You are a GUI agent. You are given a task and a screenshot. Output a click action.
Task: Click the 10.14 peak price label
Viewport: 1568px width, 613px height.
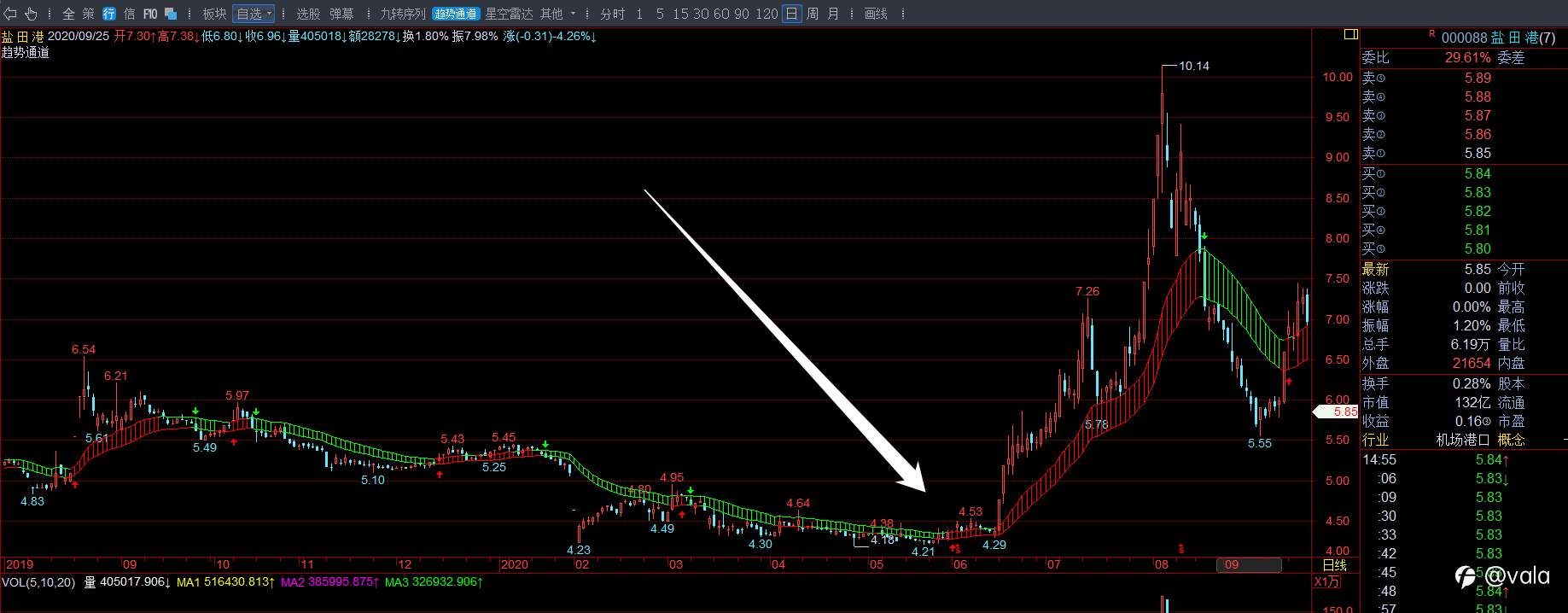tap(1194, 66)
